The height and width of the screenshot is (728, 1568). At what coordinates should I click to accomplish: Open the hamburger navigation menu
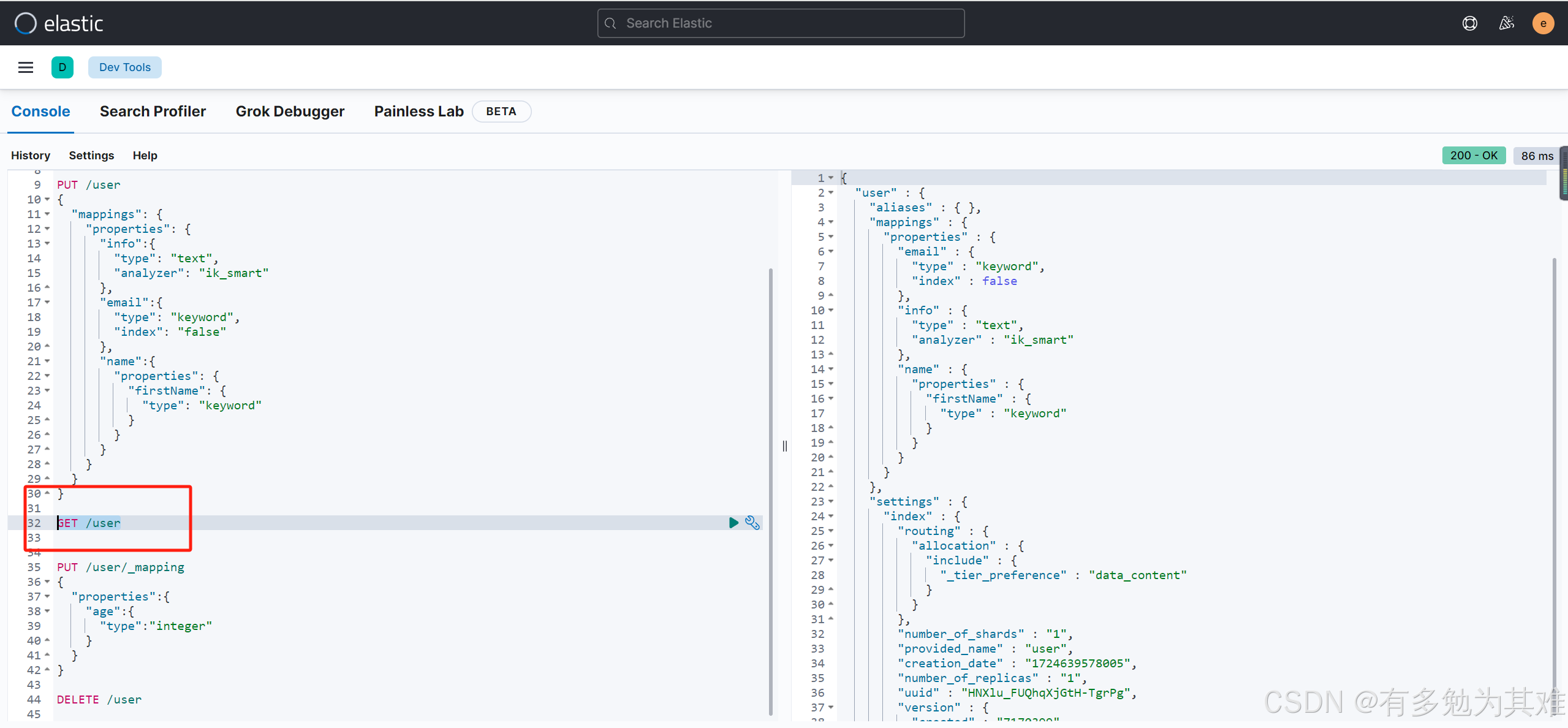pyautogui.click(x=26, y=67)
